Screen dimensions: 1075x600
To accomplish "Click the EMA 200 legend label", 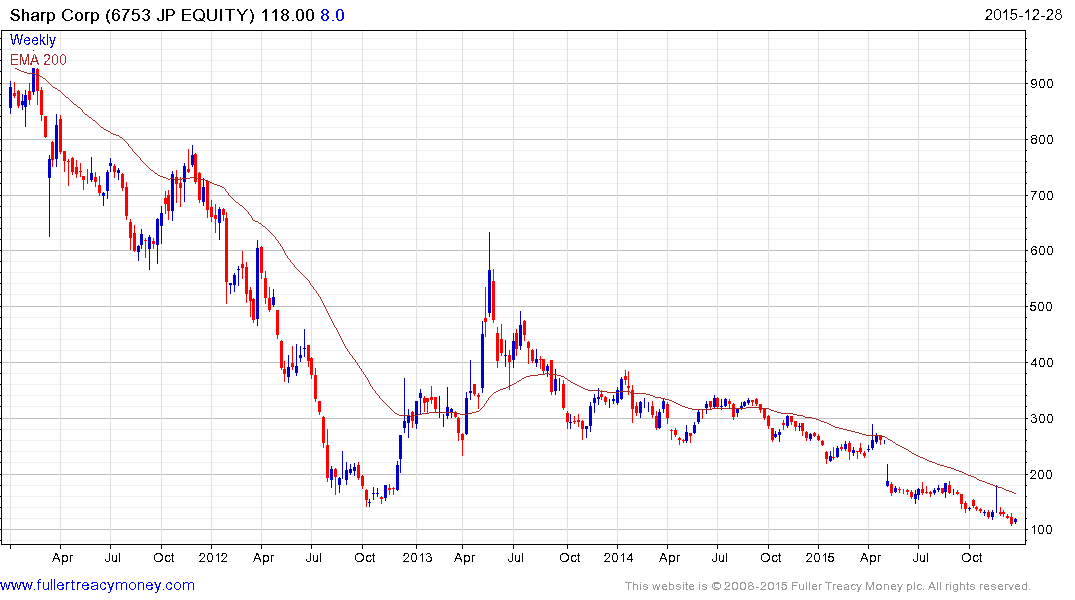I will click(x=38, y=60).
